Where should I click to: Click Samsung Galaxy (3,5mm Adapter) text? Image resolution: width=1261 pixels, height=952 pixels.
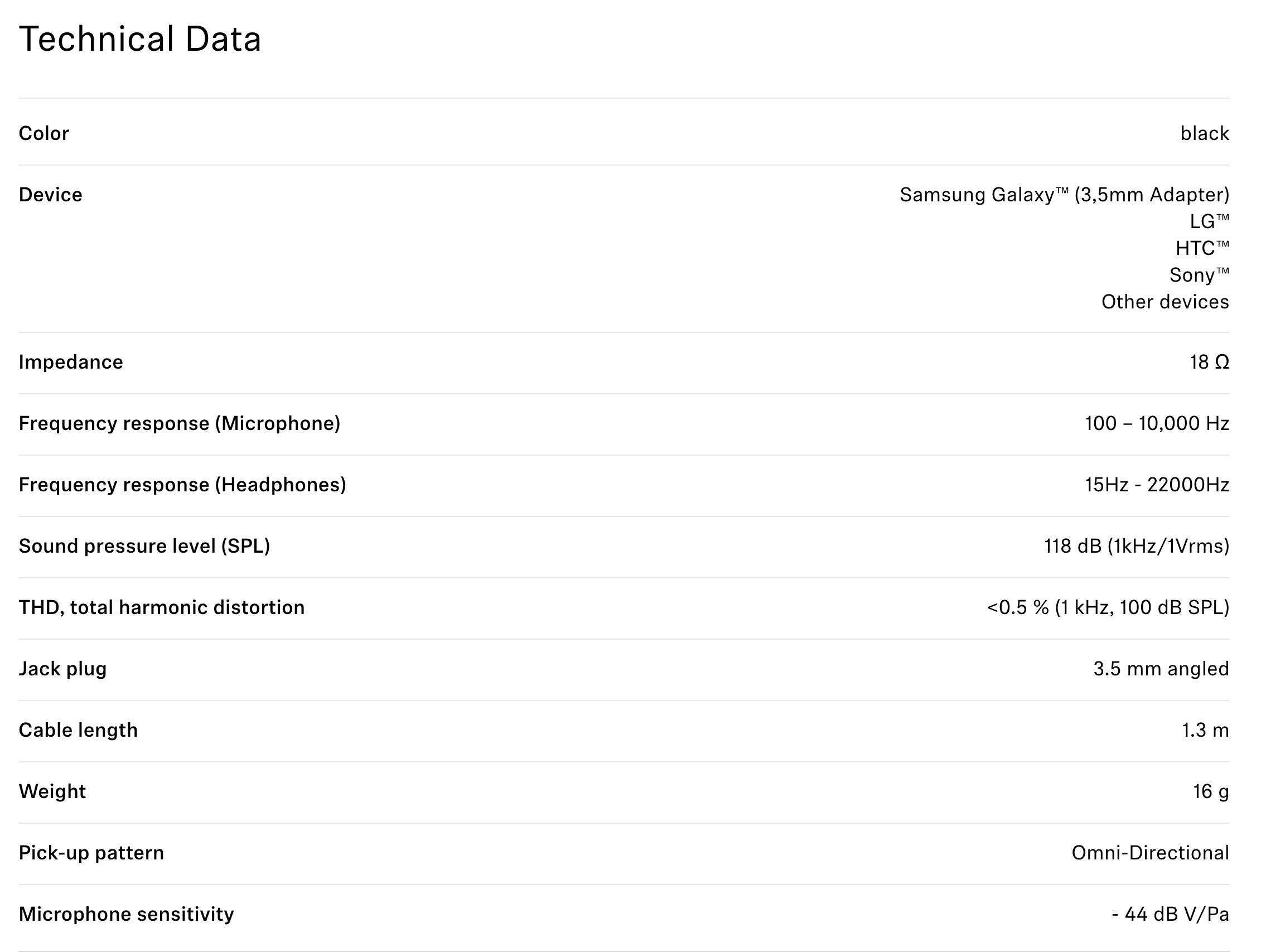(x=1064, y=195)
